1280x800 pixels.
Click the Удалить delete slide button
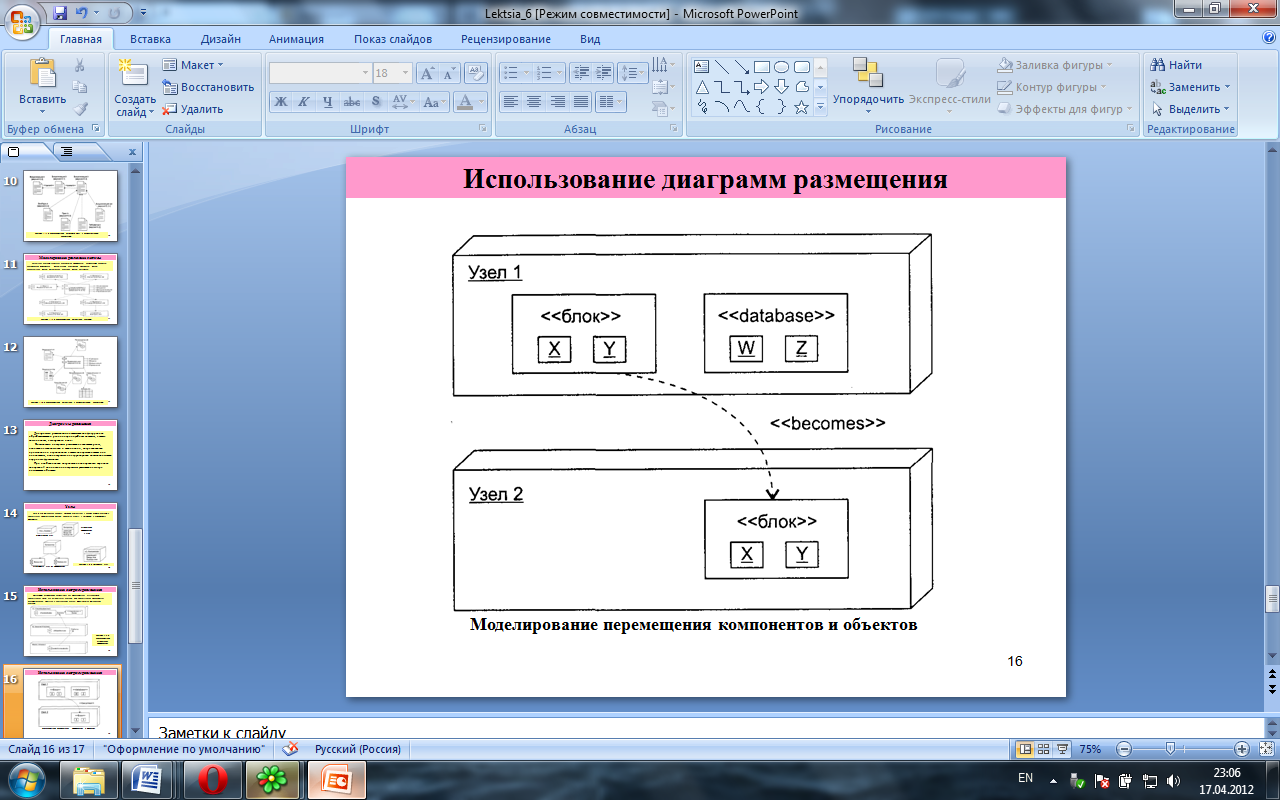(x=193, y=109)
